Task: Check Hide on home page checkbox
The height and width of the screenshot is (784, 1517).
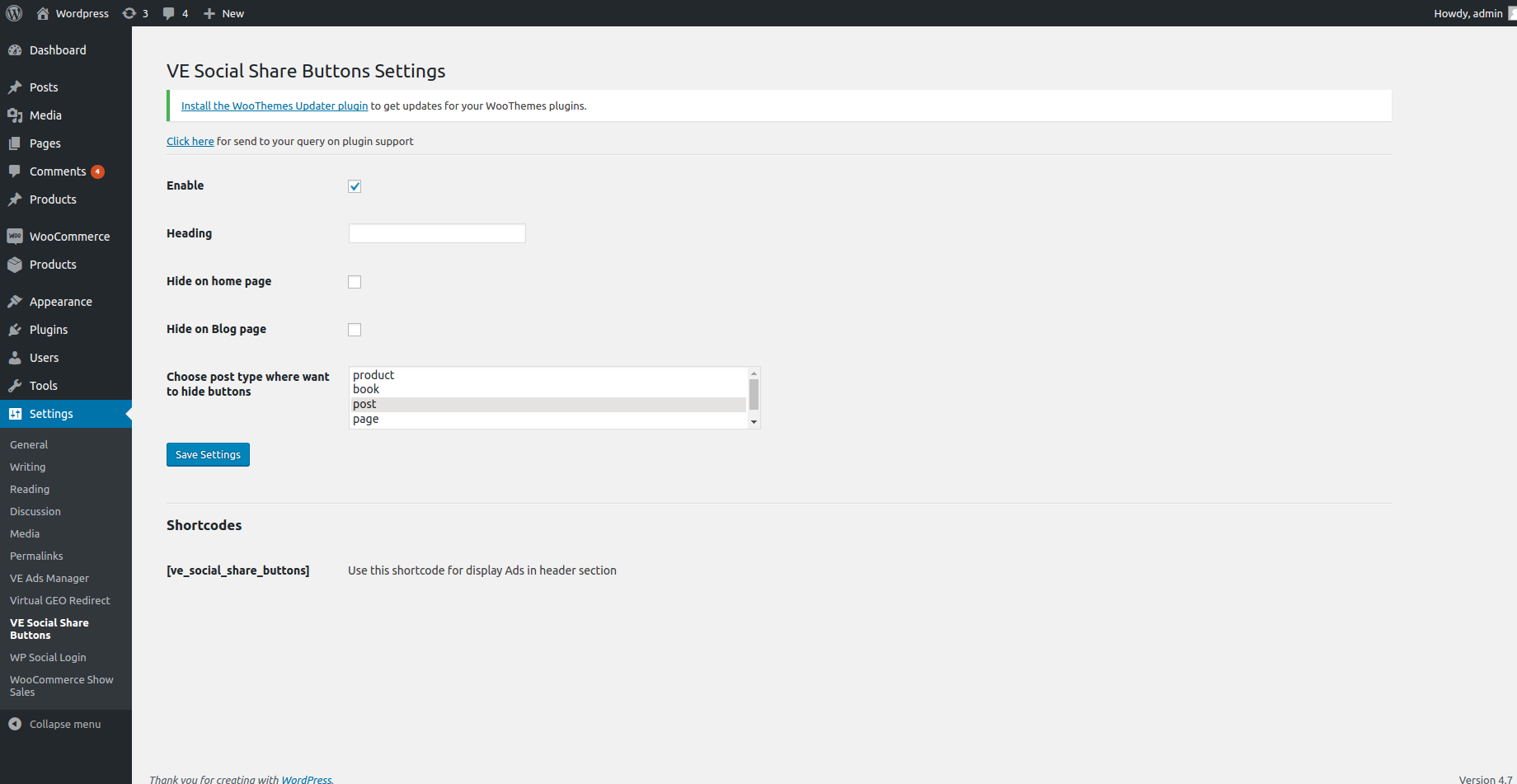Action: click(x=355, y=282)
